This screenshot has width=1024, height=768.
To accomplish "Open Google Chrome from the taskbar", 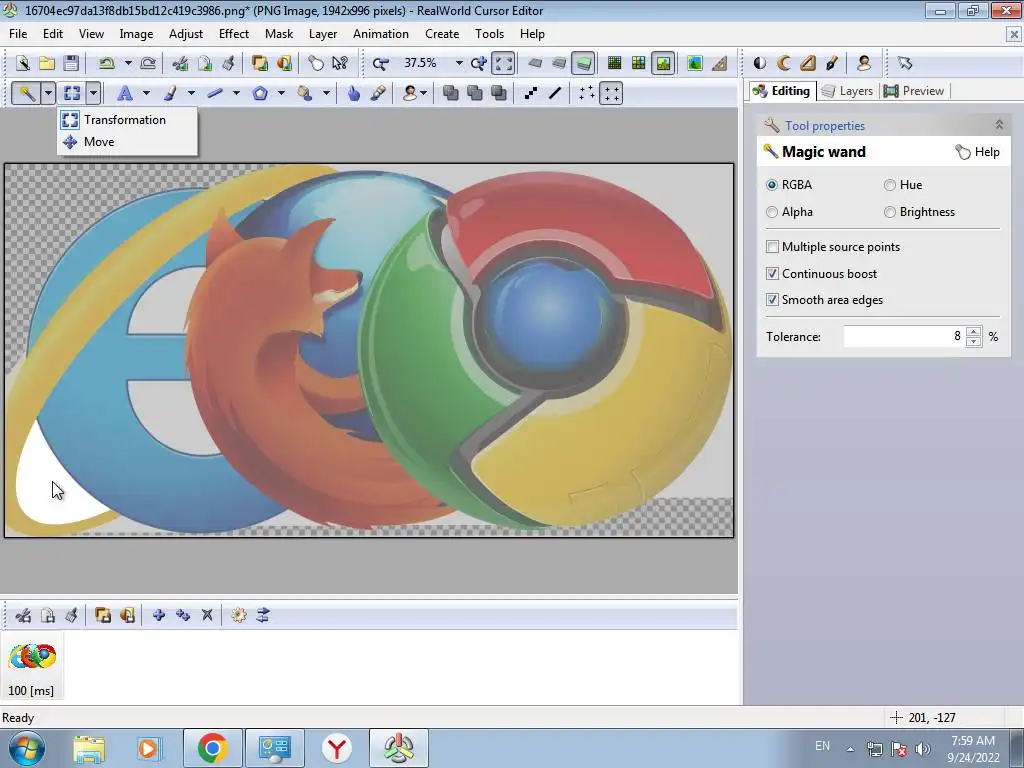I will (213, 748).
